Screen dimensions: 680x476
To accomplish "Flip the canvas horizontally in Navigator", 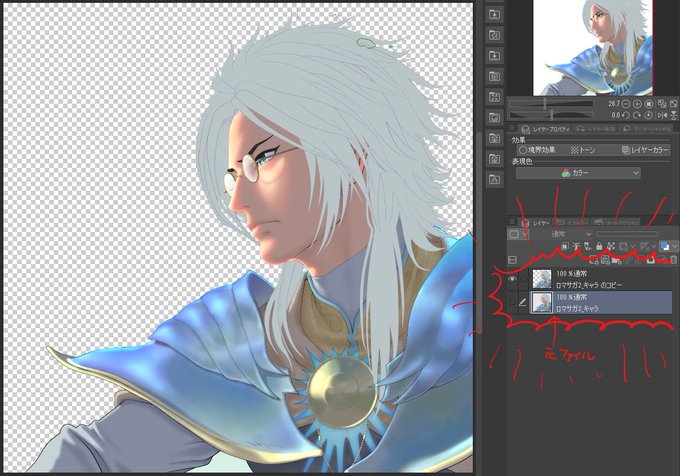I will tap(662, 115).
